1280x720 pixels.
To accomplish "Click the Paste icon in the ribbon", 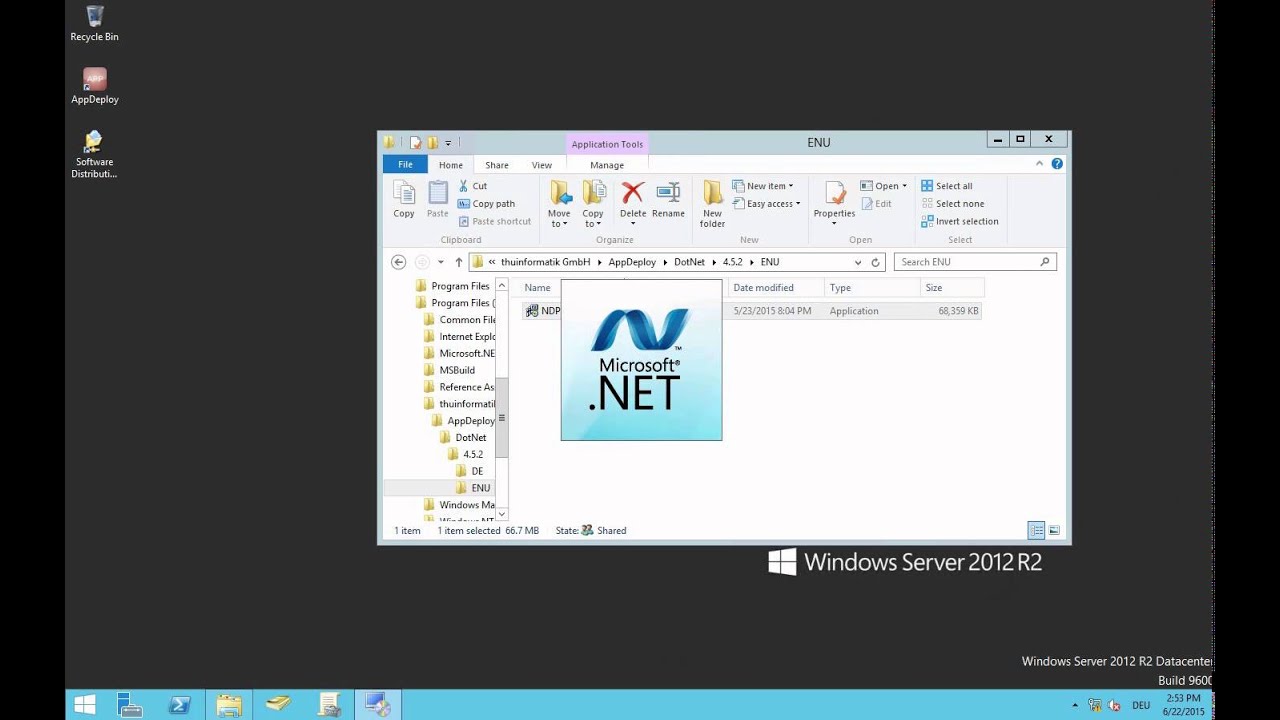I will point(438,199).
